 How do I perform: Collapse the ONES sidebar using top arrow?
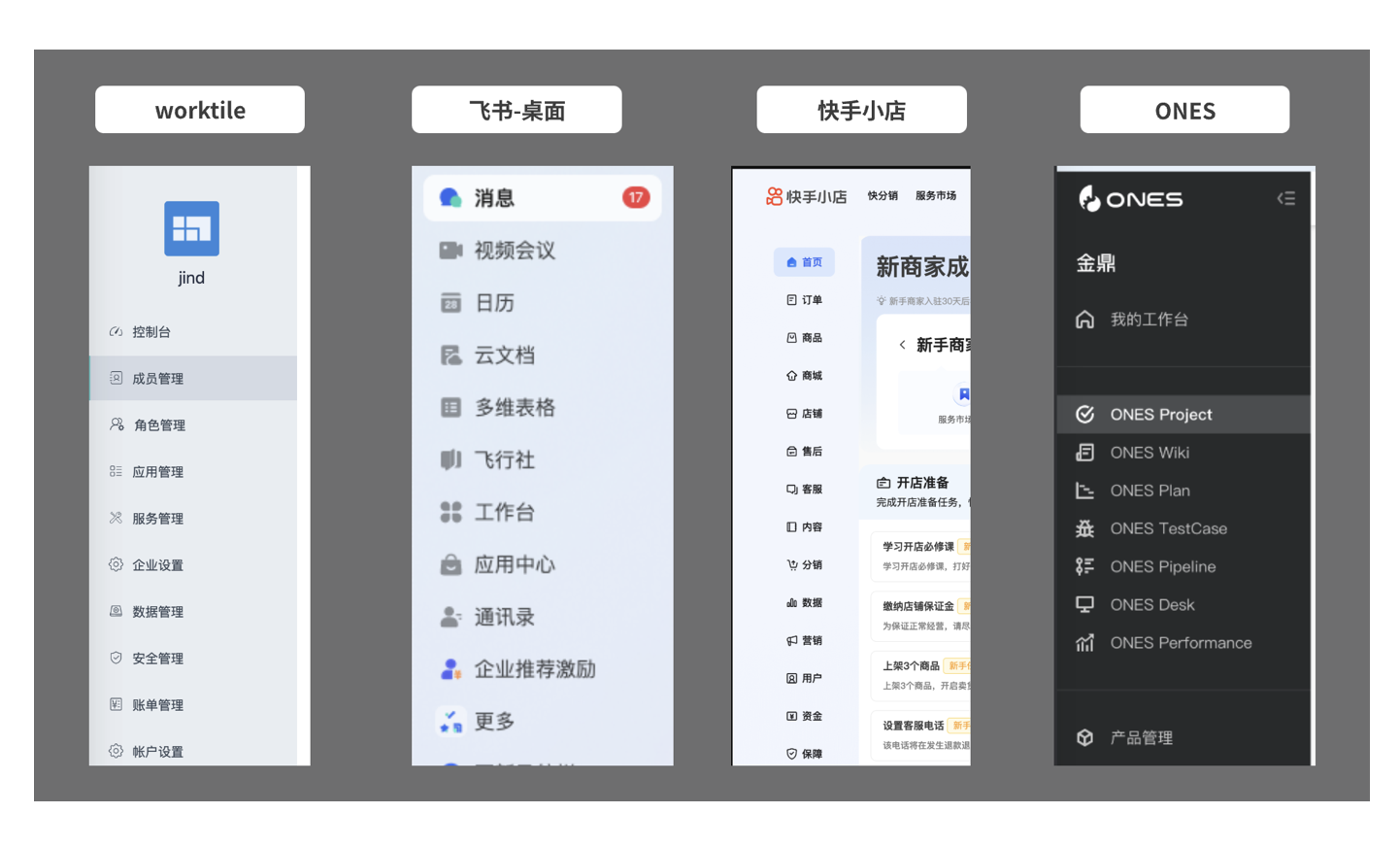click(1285, 198)
